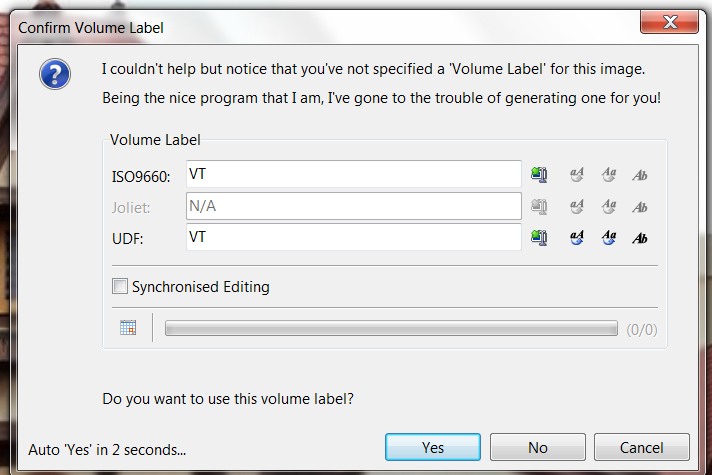
Task: Click the calendar grid icon beside the progress bar
Action: click(x=128, y=327)
